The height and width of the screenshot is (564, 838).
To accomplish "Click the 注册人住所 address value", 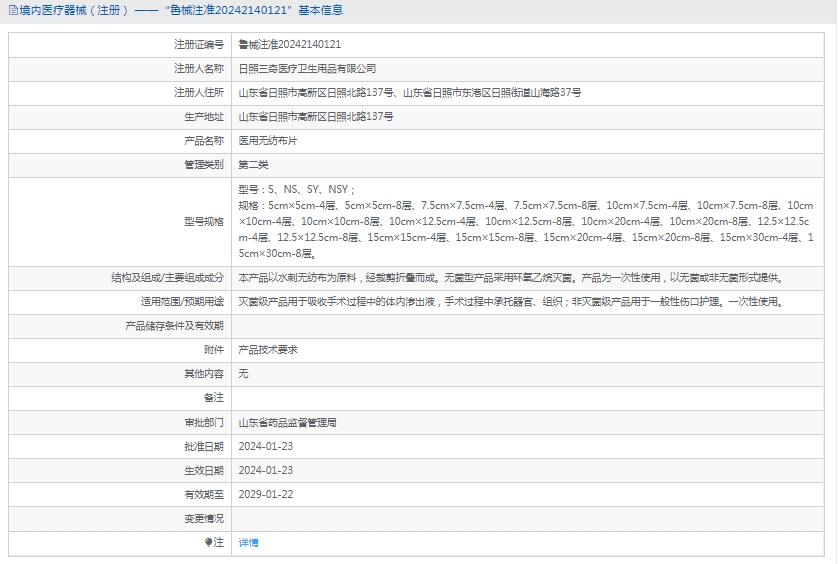I will tap(409, 93).
